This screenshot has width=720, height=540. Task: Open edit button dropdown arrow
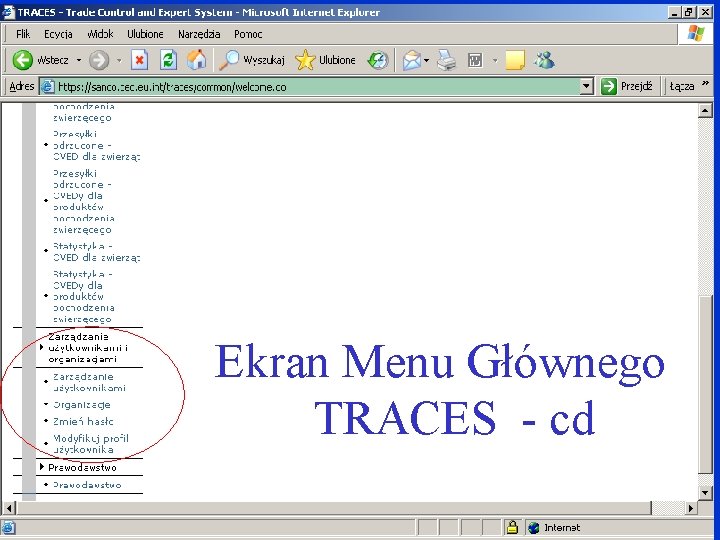coord(495,60)
